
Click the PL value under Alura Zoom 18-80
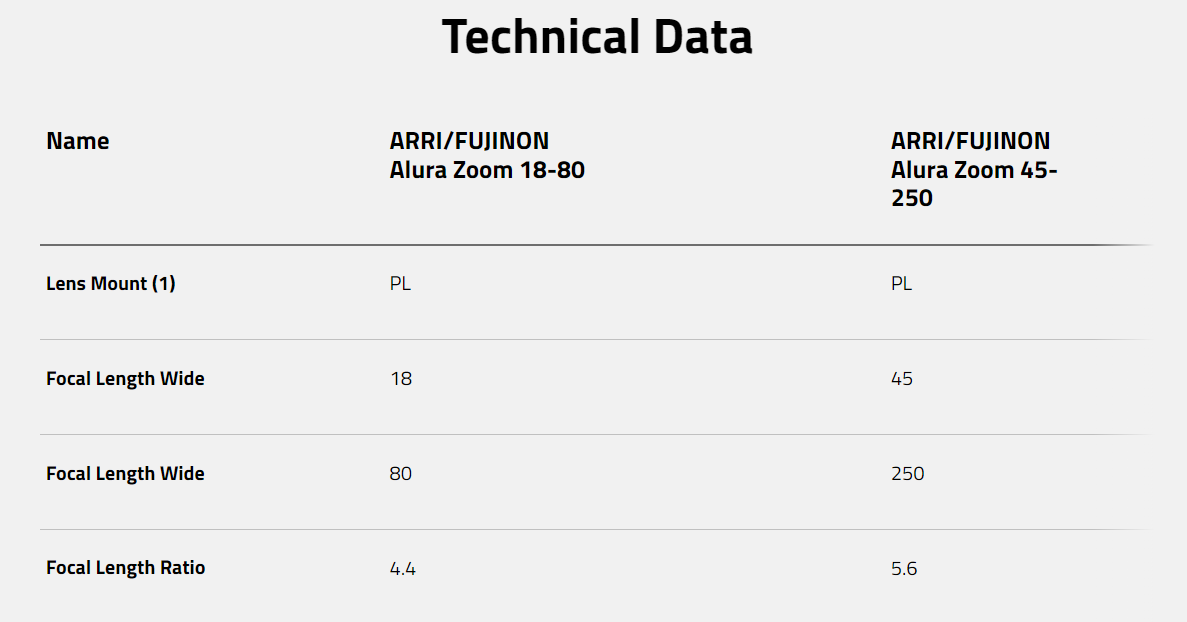click(x=400, y=284)
